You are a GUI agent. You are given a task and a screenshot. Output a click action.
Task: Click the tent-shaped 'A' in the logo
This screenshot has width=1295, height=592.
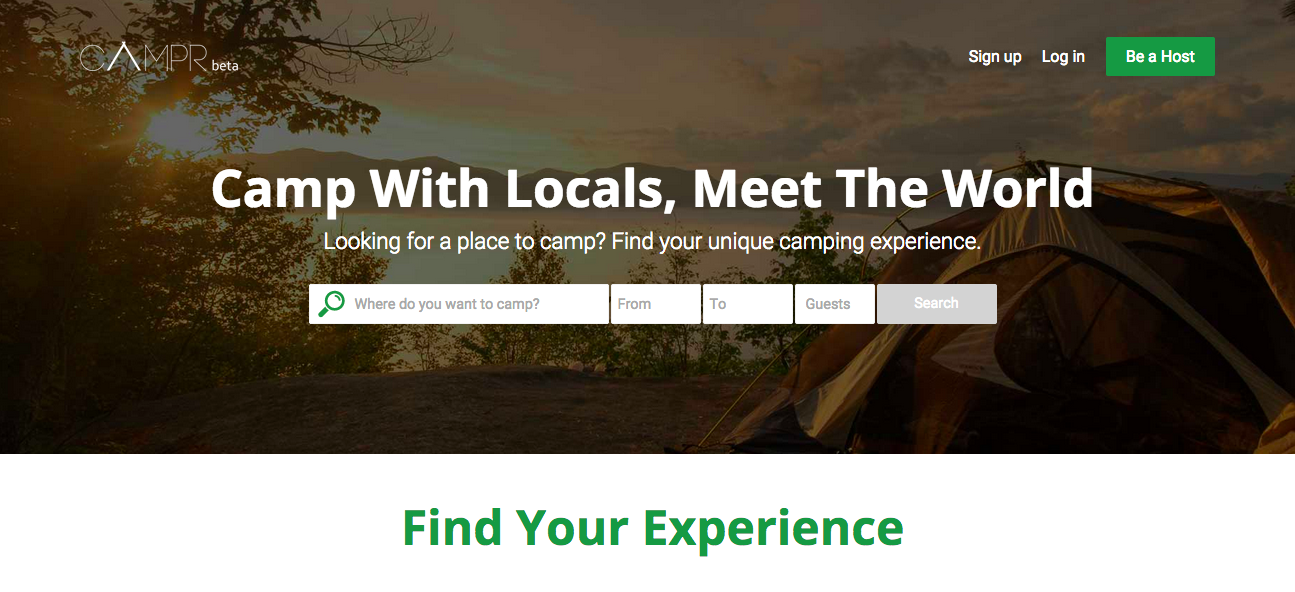pos(123,58)
